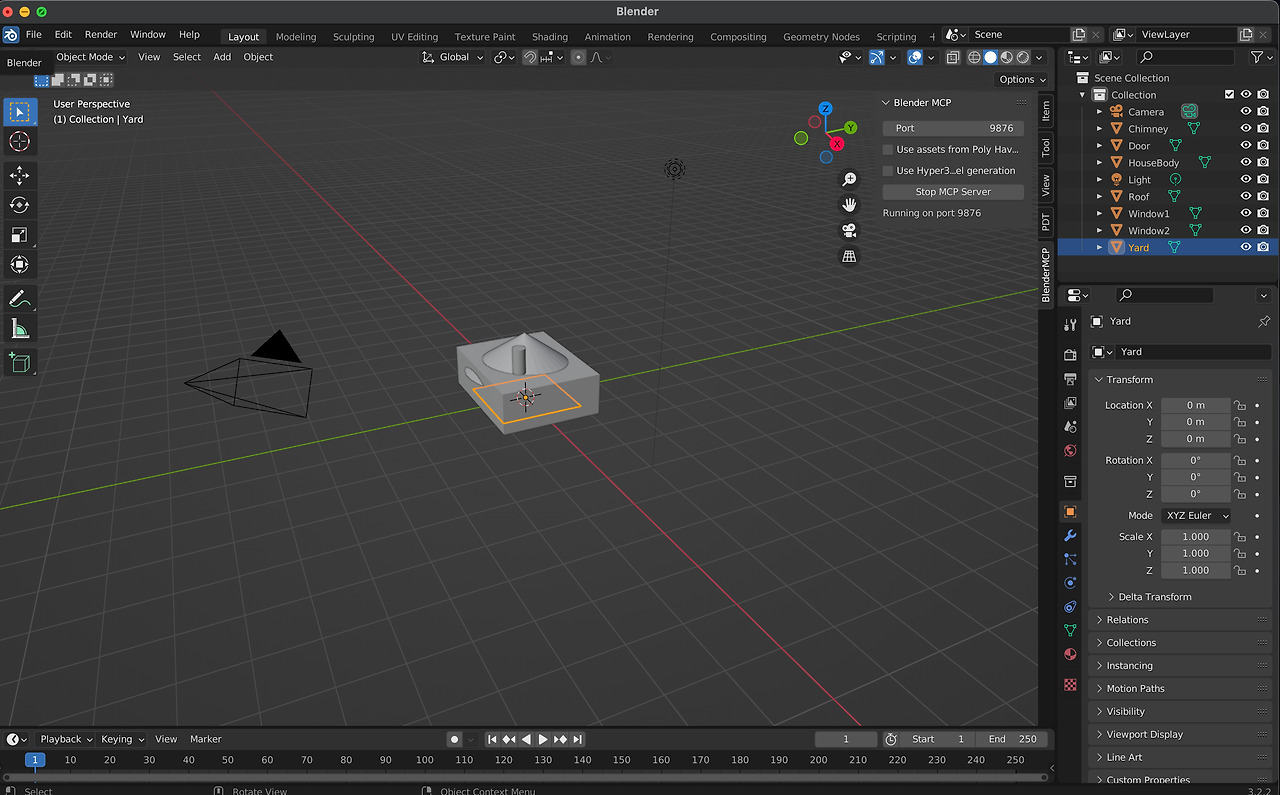
Task: Open the Render properties tab
Action: (x=1070, y=355)
